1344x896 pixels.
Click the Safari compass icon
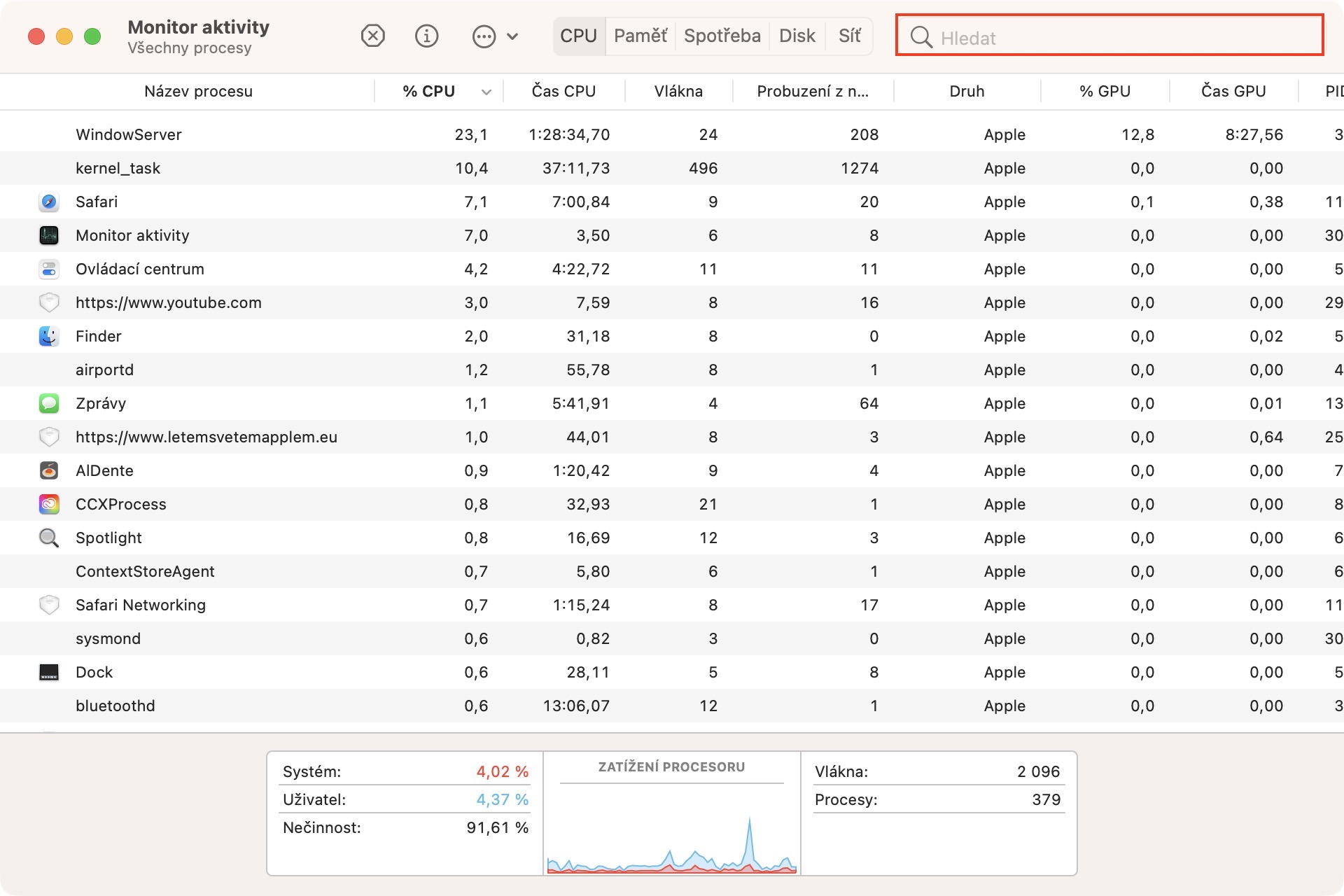click(48, 202)
